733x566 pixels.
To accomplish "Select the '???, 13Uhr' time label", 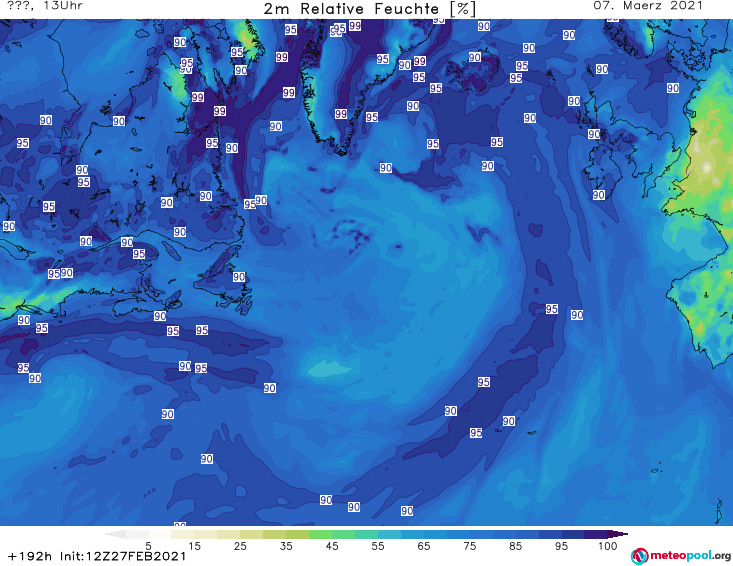I will (45, 6).
